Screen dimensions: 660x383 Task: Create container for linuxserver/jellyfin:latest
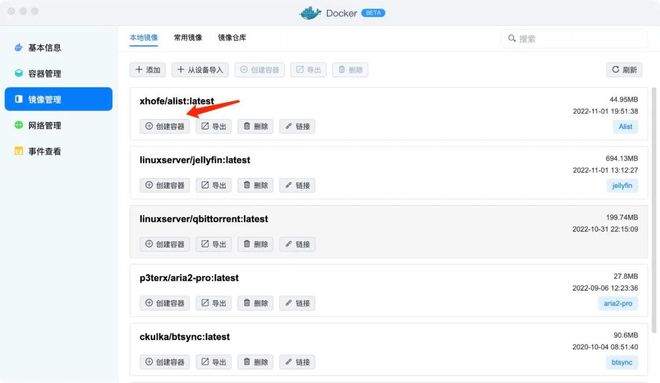tap(165, 185)
